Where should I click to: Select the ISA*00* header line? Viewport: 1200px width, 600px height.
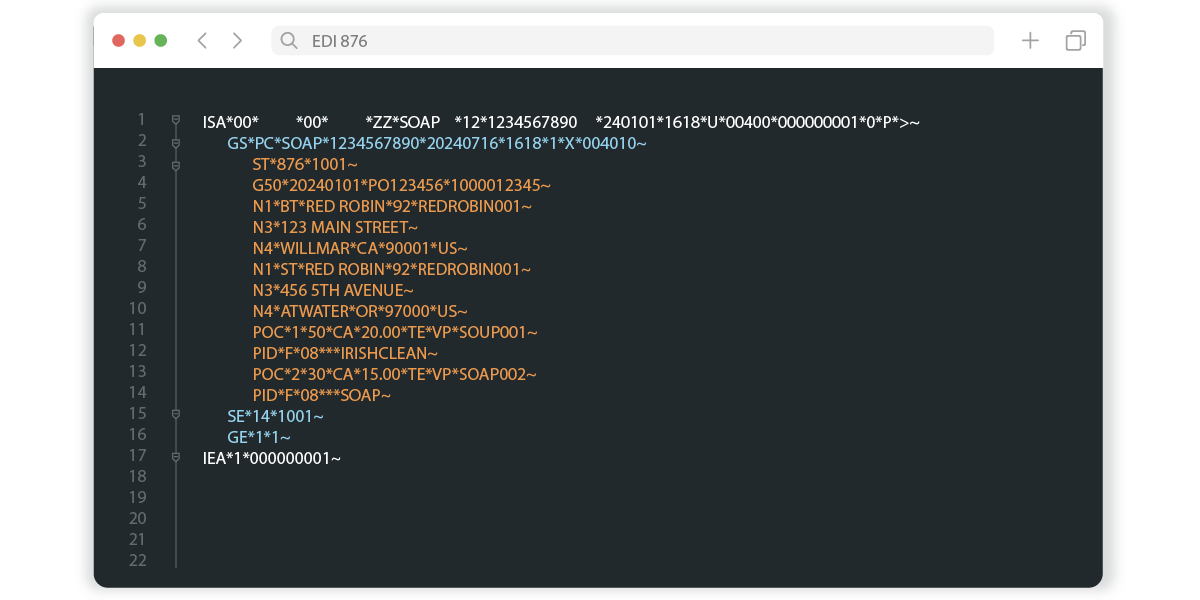point(561,122)
